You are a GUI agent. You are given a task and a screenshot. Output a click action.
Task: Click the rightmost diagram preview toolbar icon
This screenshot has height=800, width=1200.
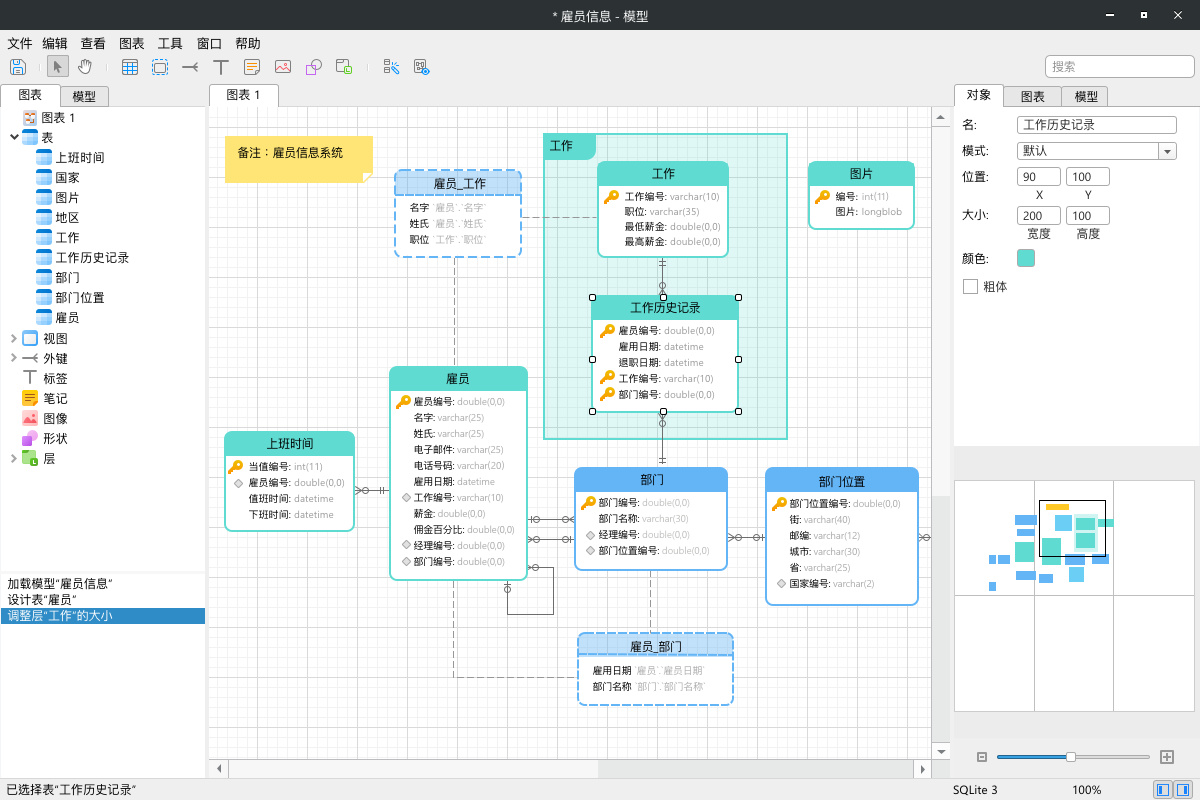(421, 67)
